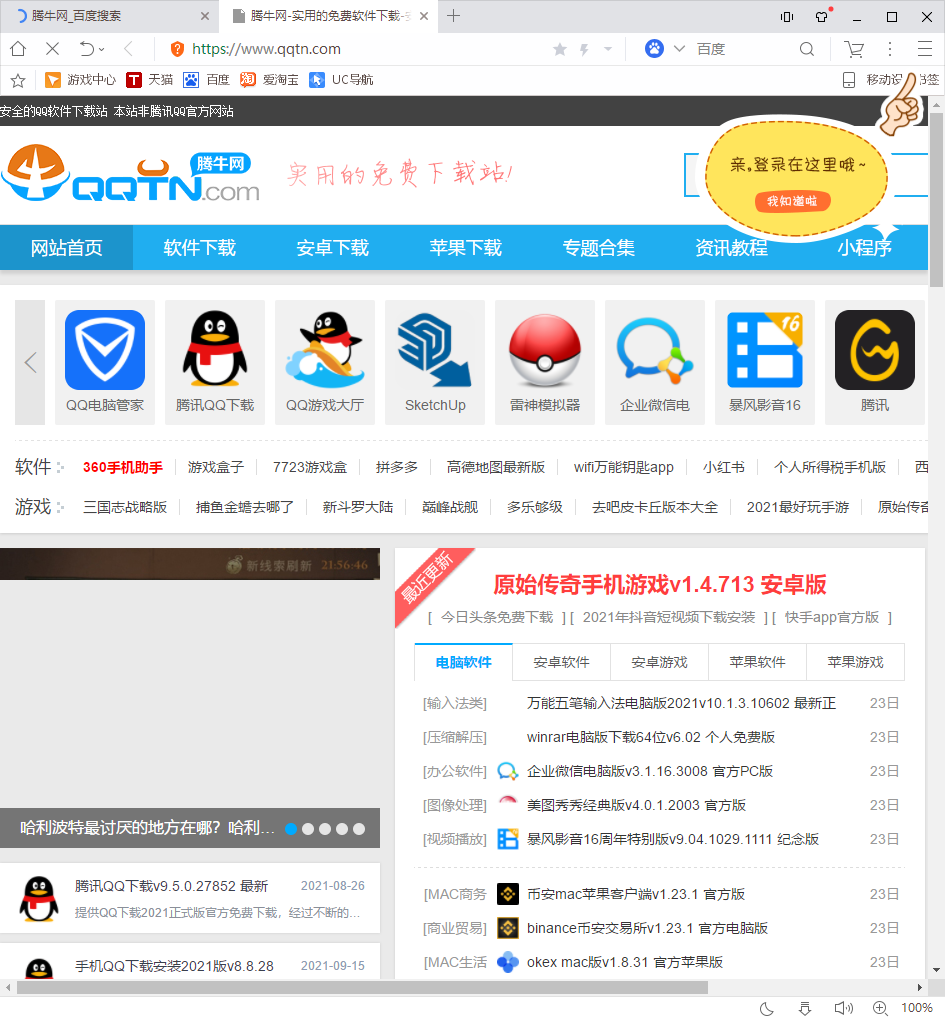Image resolution: width=945 pixels, height=1020 pixels.
Task: Open UC导航 bookmark
Action: click(x=341, y=80)
